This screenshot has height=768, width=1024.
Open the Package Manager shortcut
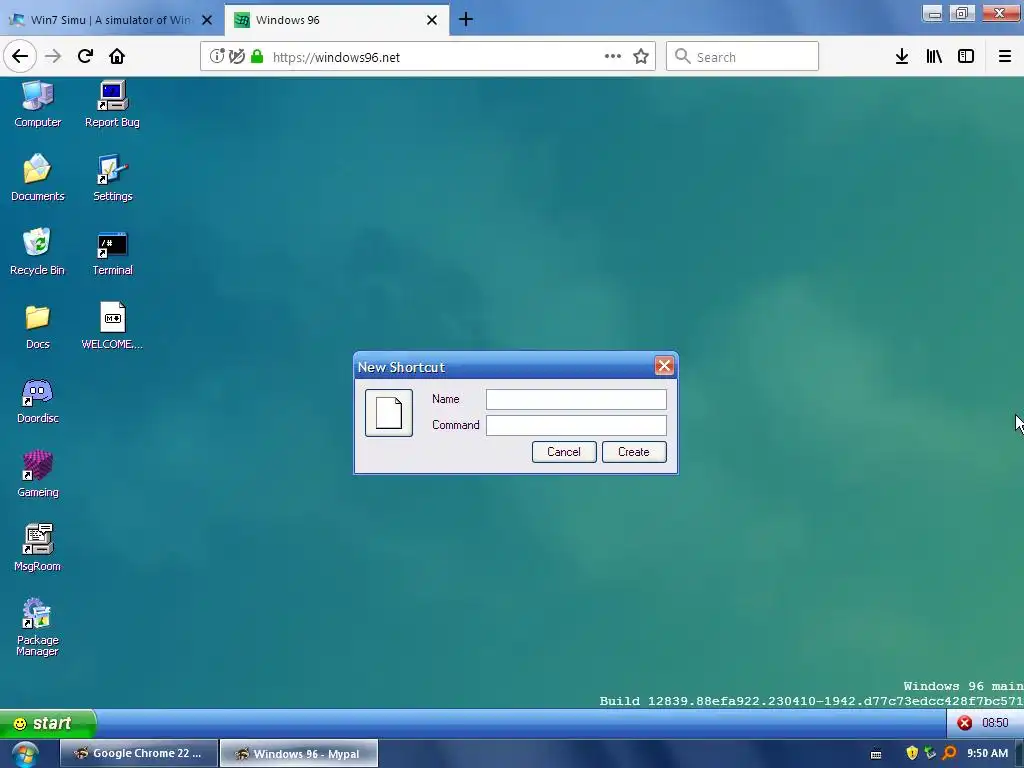[x=37, y=627]
